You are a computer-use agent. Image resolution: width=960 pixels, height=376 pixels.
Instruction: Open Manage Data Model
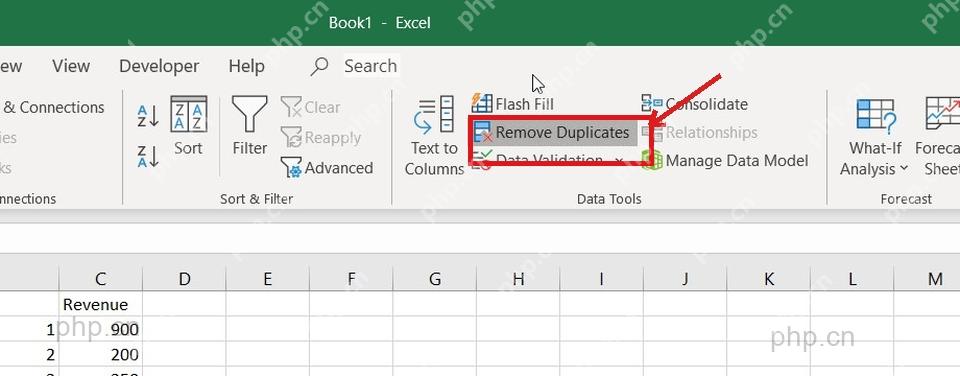click(x=725, y=160)
